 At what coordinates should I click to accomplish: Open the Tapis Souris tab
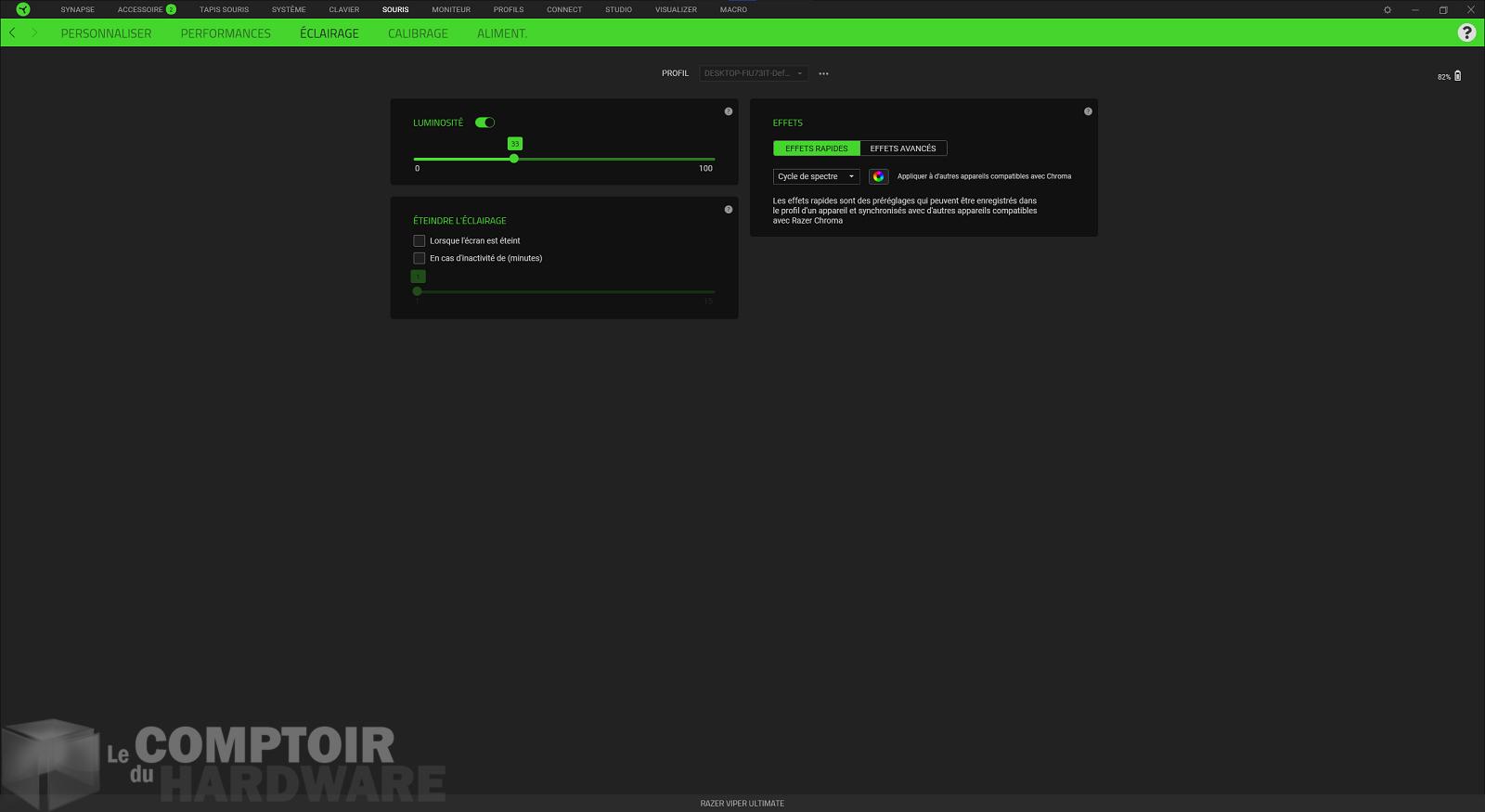(224, 9)
